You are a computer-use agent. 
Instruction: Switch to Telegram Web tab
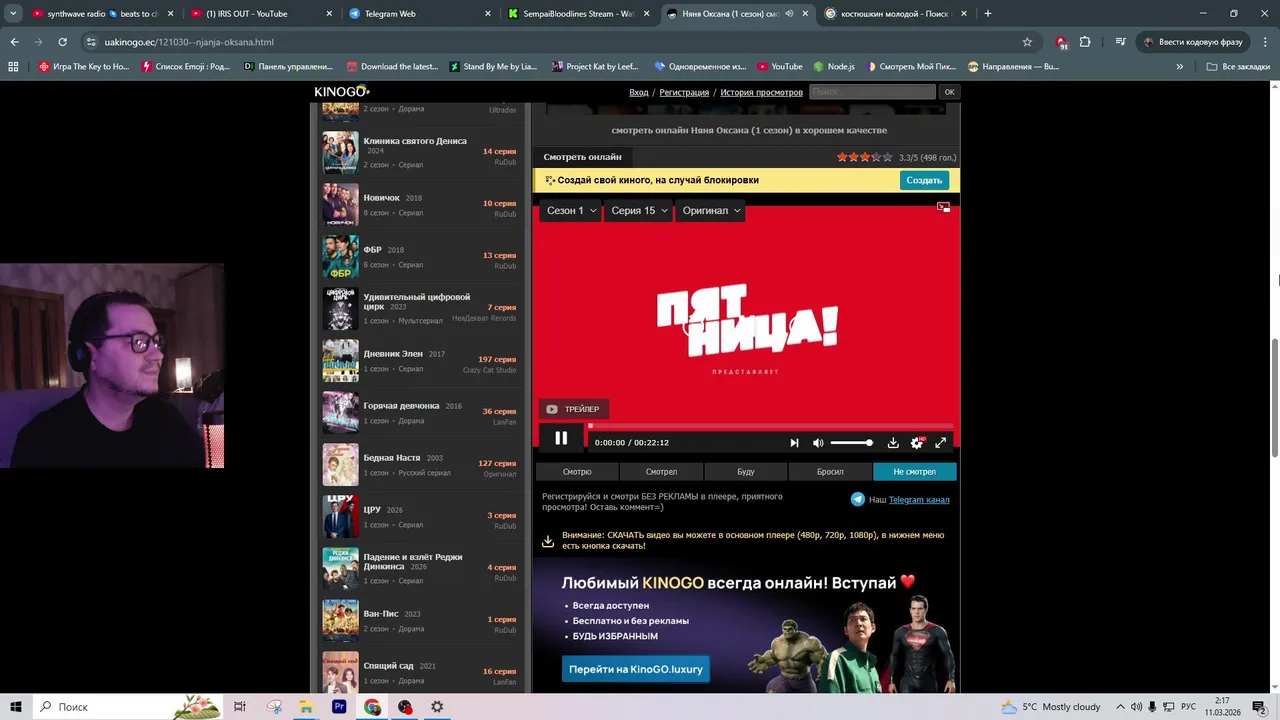click(x=420, y=14)
